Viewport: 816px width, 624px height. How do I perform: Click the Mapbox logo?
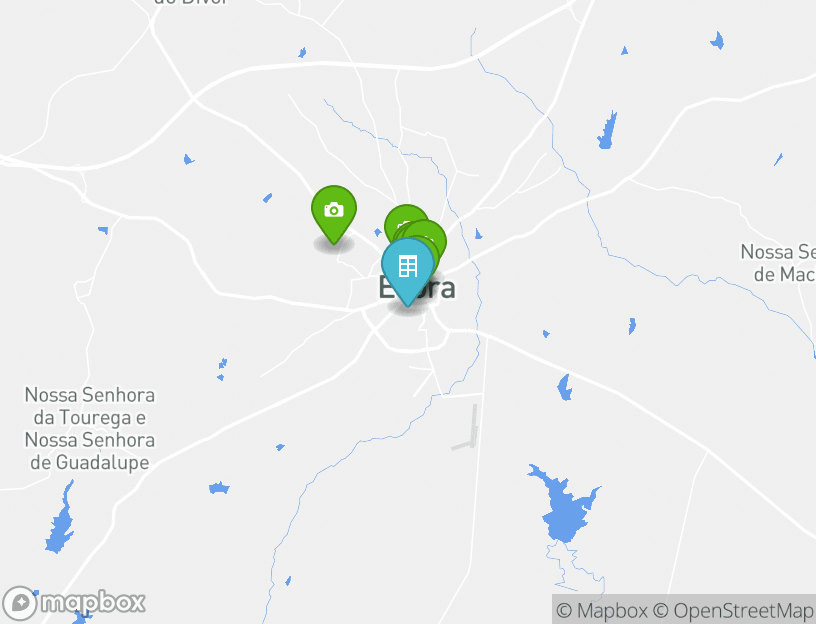tap(73, 603)
